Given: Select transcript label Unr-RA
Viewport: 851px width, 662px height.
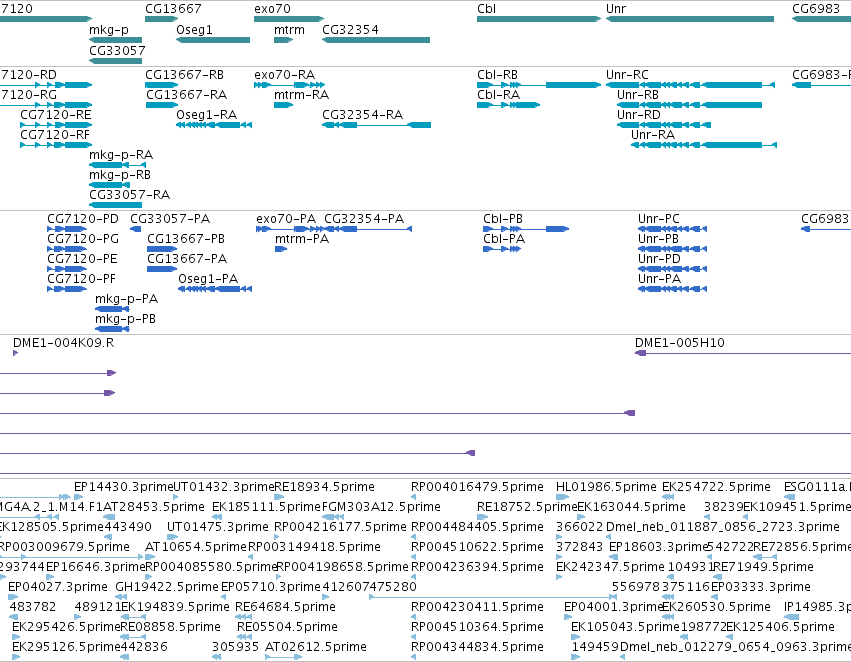Looking at the screenshot, I should (653, 135).
